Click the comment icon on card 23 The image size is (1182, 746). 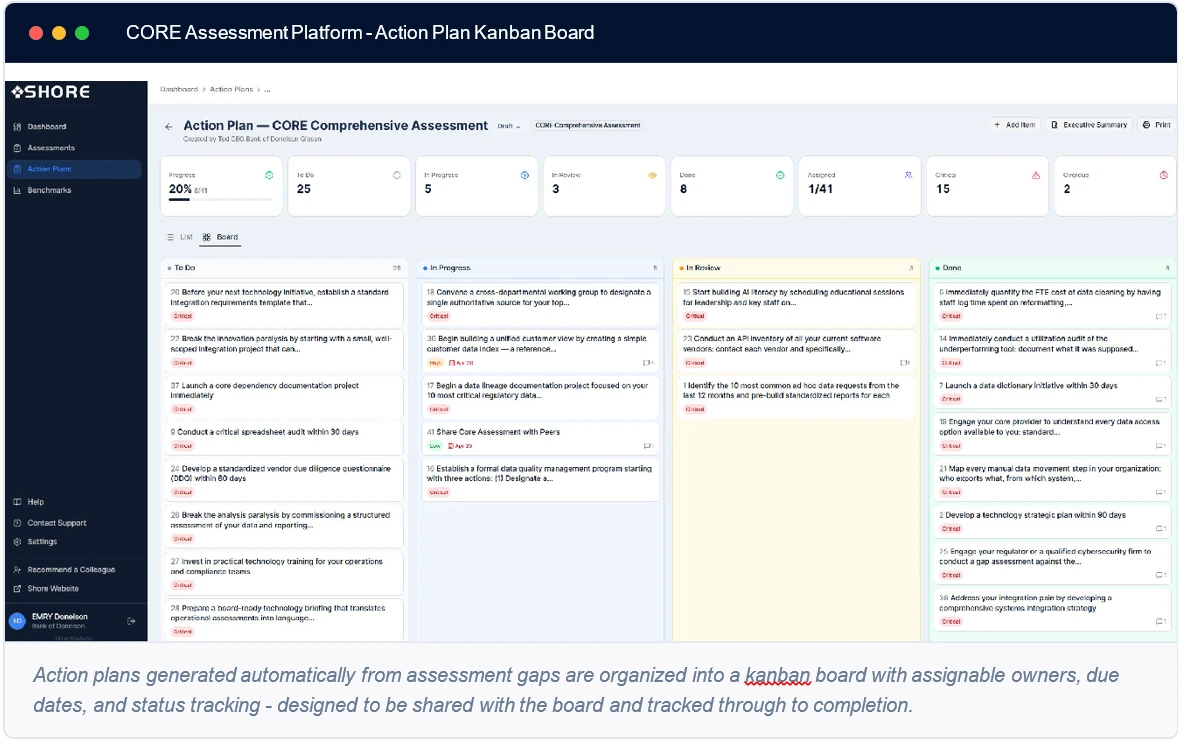904,362
